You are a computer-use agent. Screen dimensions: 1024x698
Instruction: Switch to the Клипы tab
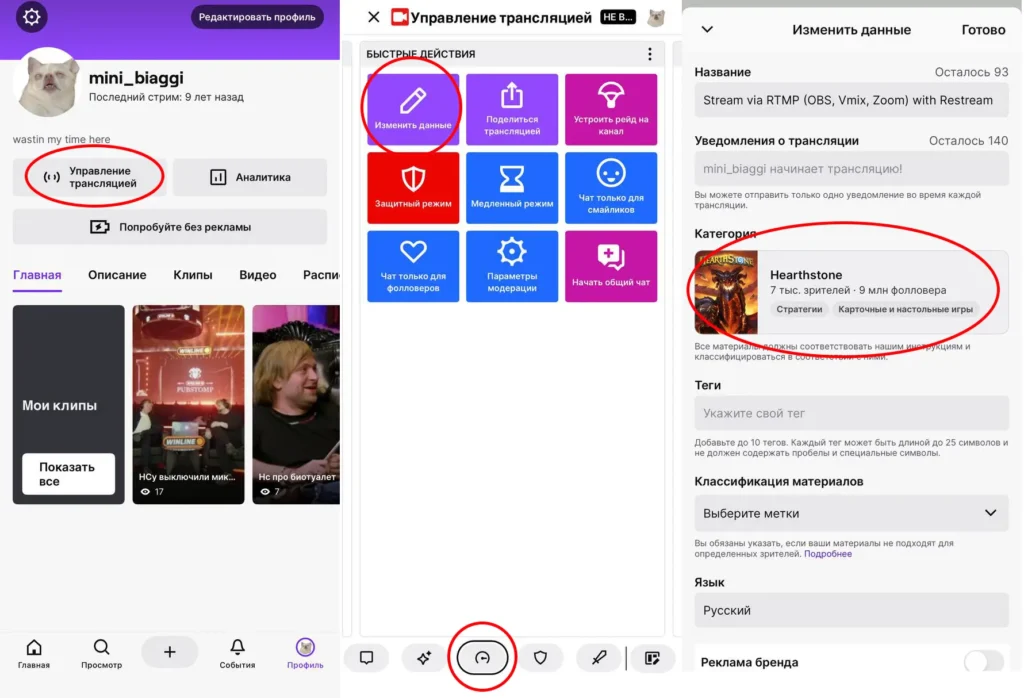[x=192, y=275]
